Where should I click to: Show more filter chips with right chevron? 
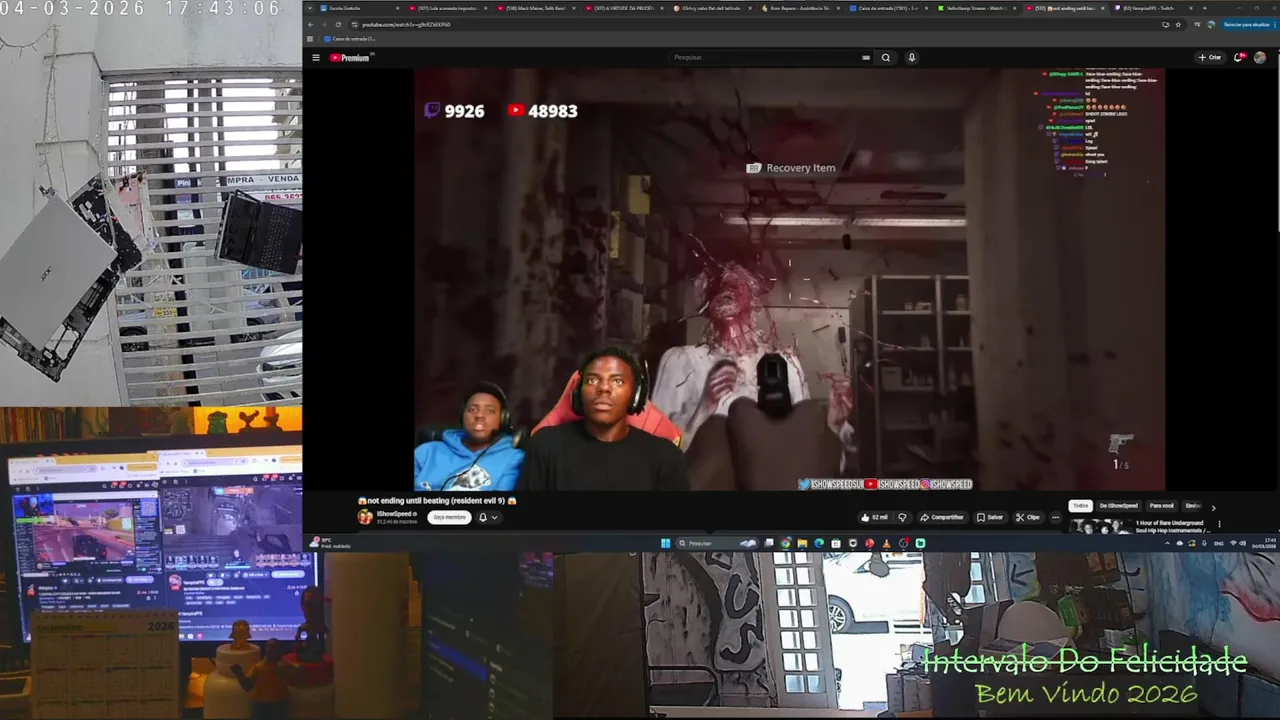pyautogui.click(x=1213, y=507)
